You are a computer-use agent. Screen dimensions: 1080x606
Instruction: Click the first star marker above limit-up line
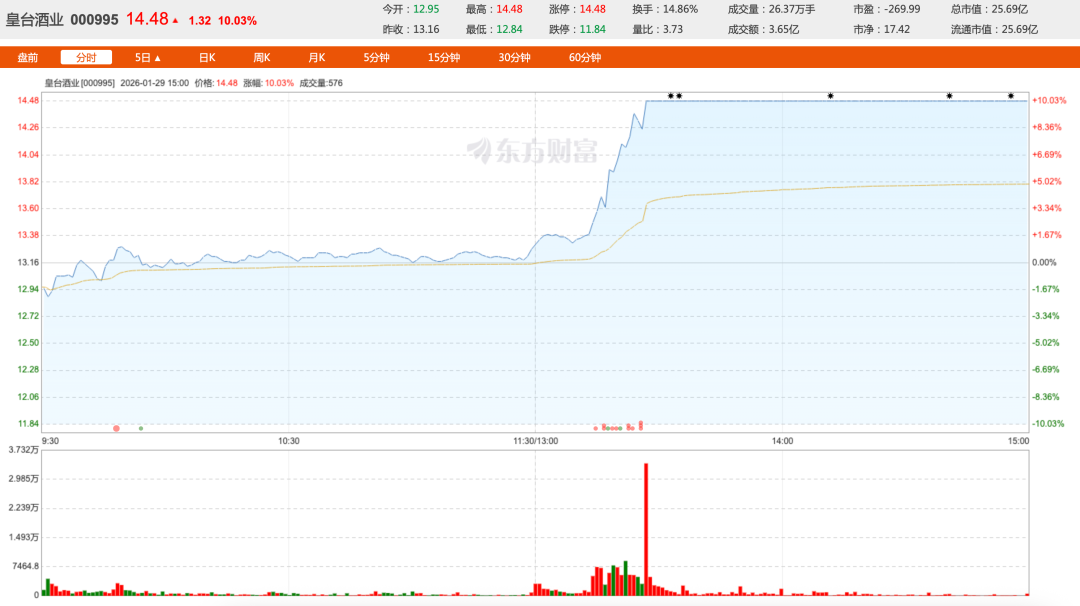[x=671, y=96]
